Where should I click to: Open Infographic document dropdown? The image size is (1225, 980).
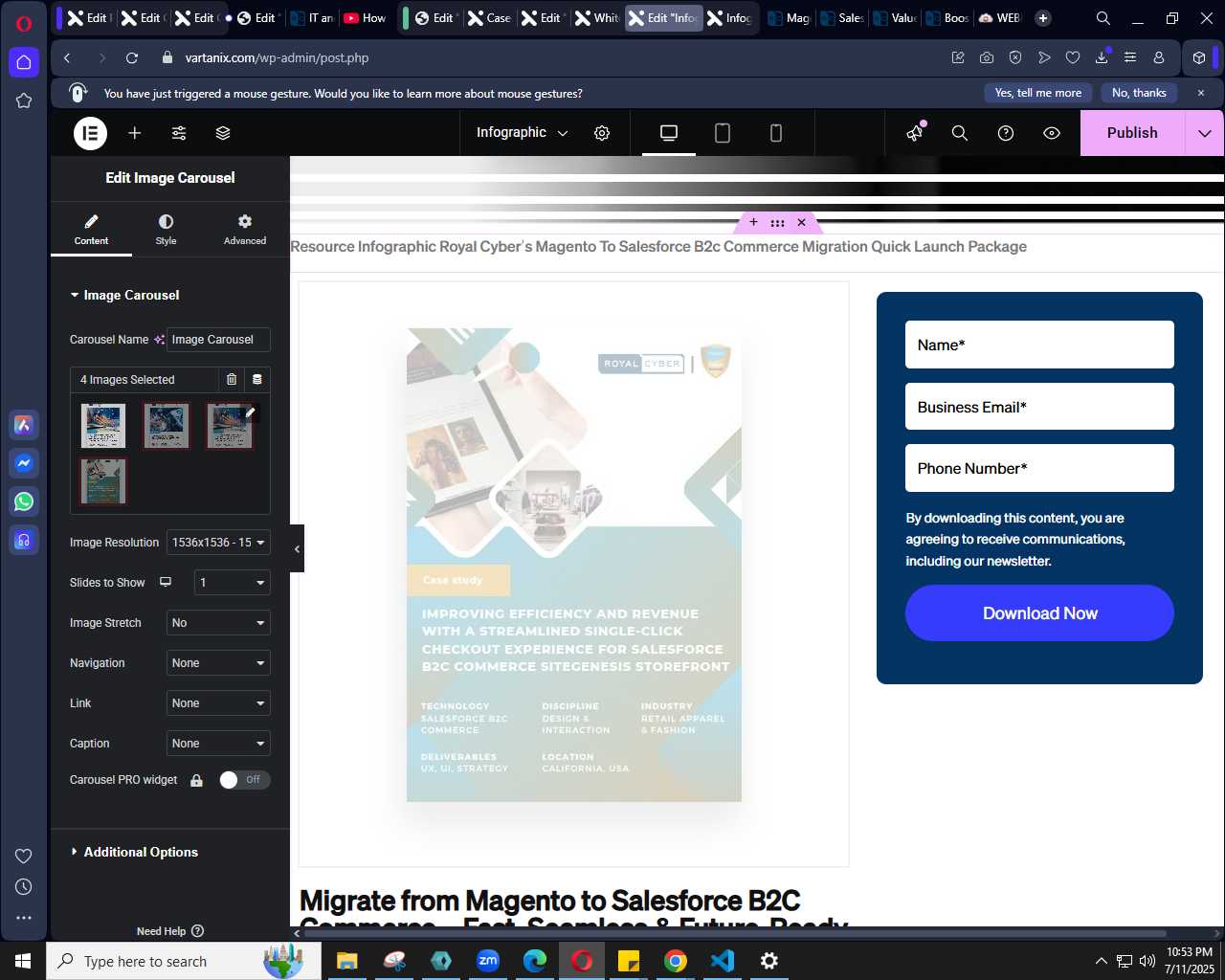[522, 133]
